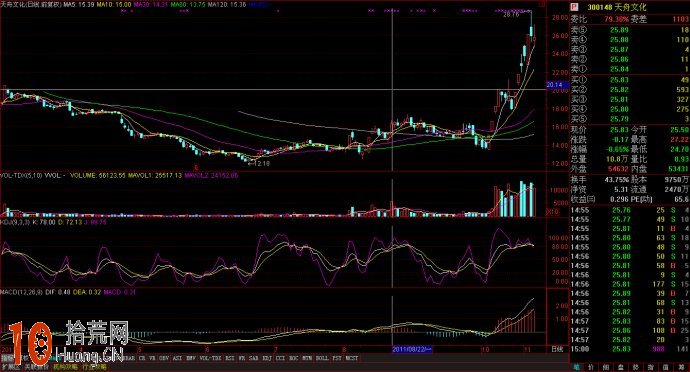Choose the OBV indicator tab
This screenshot has width=690, height=372.
(164, 358)
